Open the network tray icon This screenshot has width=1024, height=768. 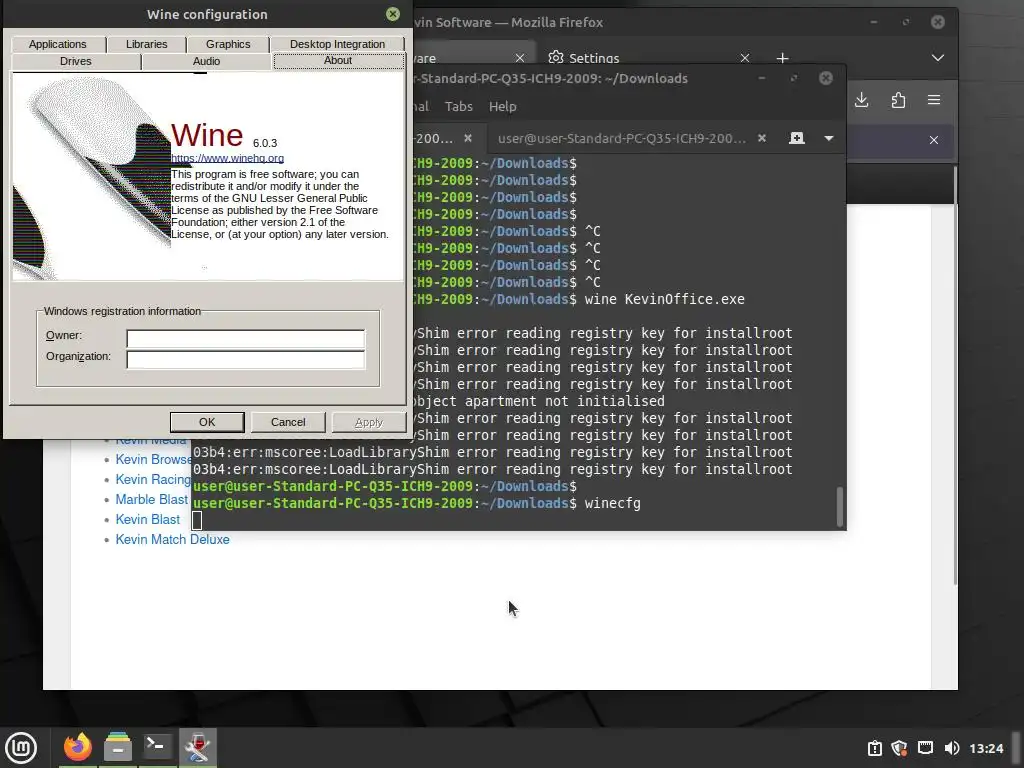(x=925, y=748)
